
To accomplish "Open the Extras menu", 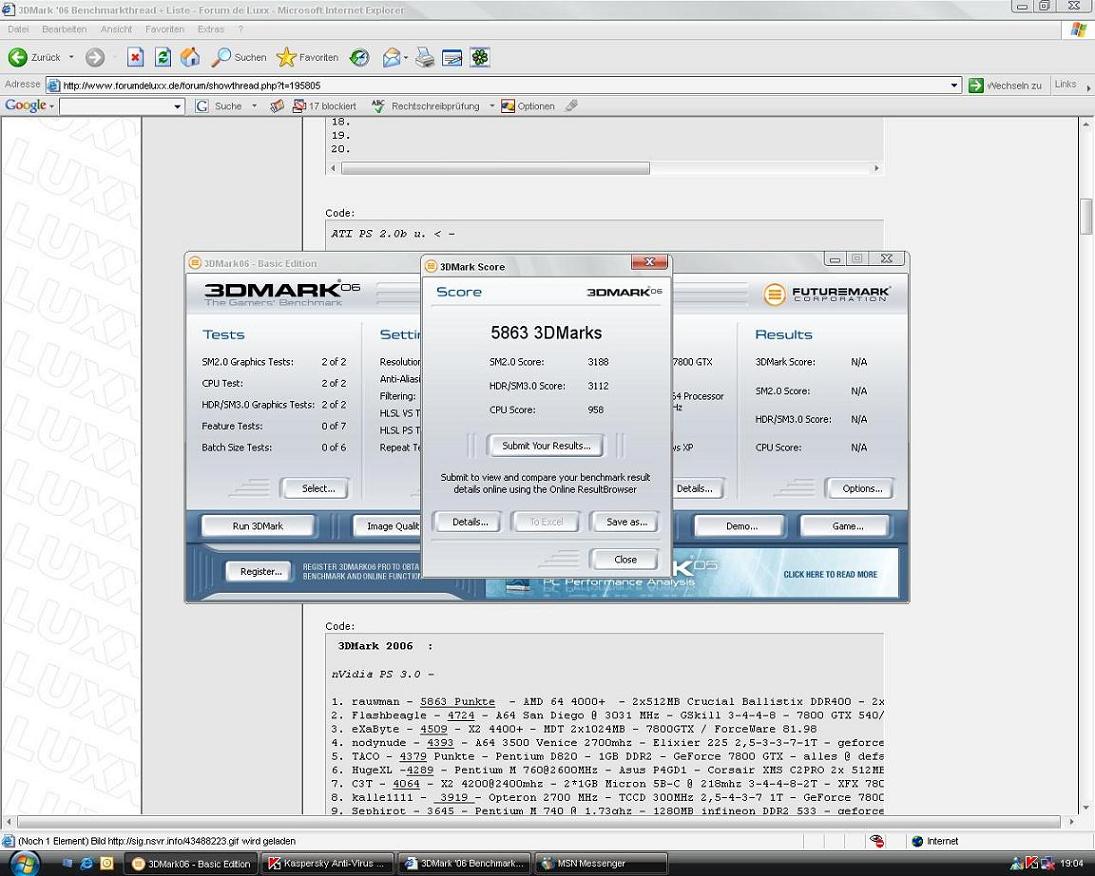I will click(x=211, y=29).
